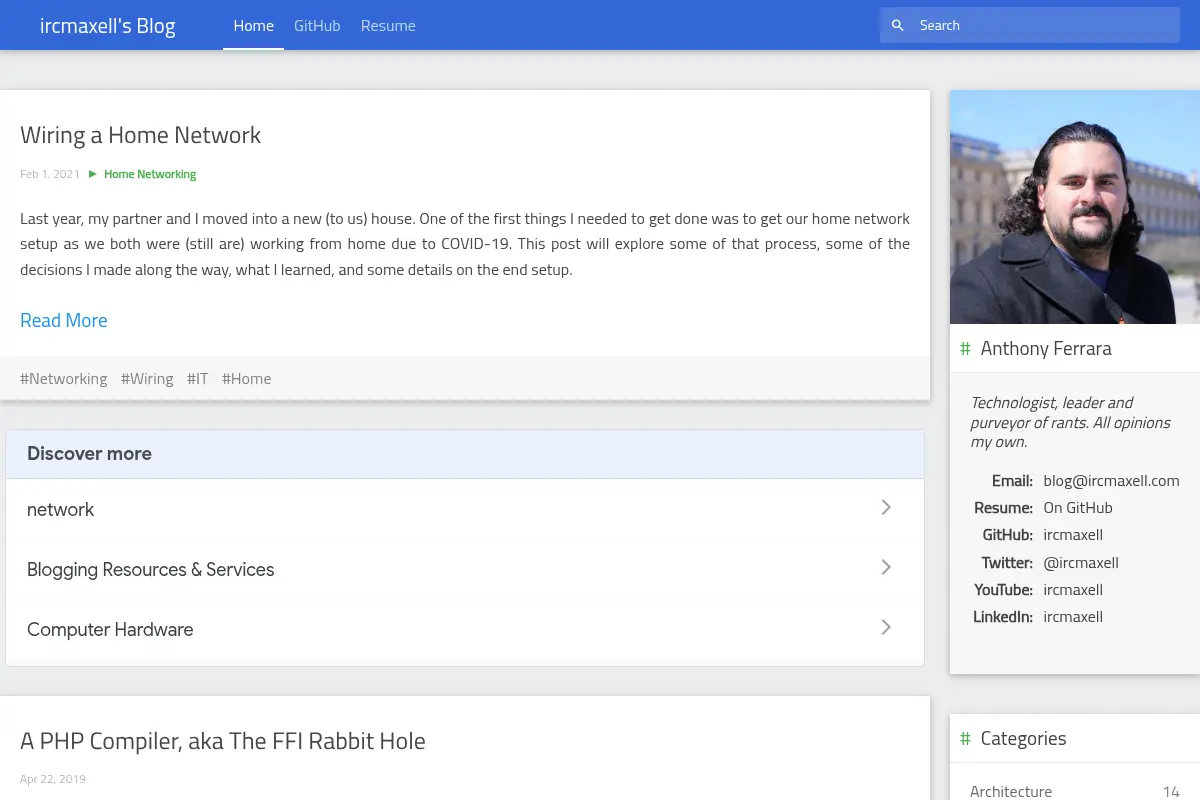Open the Resume nav item
Image resolution: width=1200 pixels, height=800 pixels.
coord(388,26)
